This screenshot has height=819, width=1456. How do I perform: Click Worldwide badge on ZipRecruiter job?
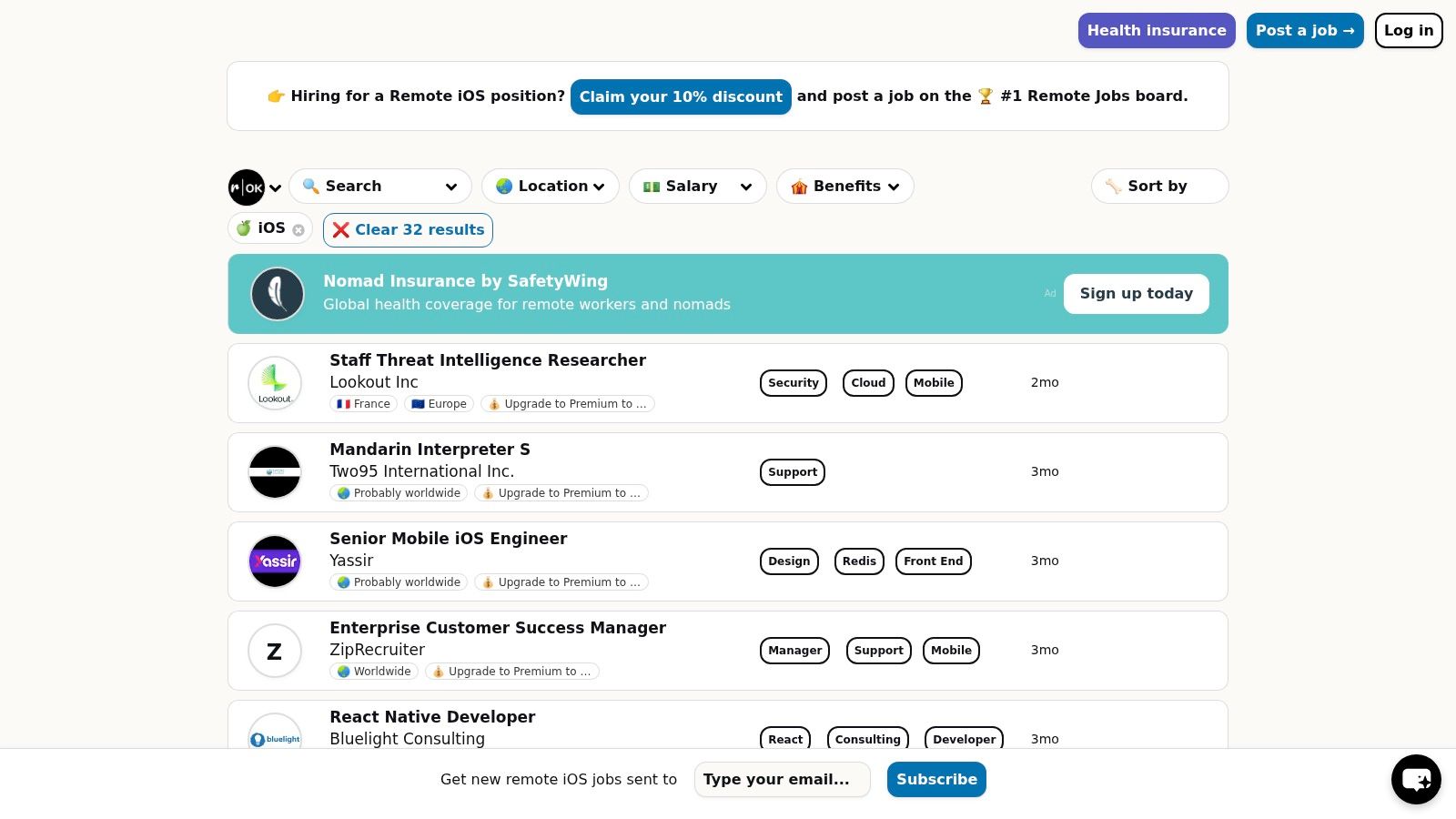[374, 672]
